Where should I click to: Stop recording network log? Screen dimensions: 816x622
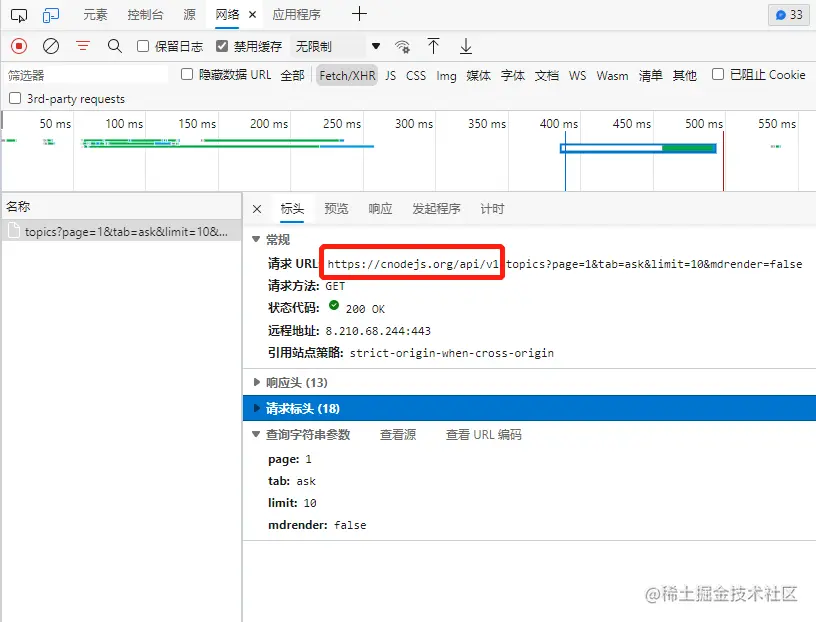pos(19,46)
